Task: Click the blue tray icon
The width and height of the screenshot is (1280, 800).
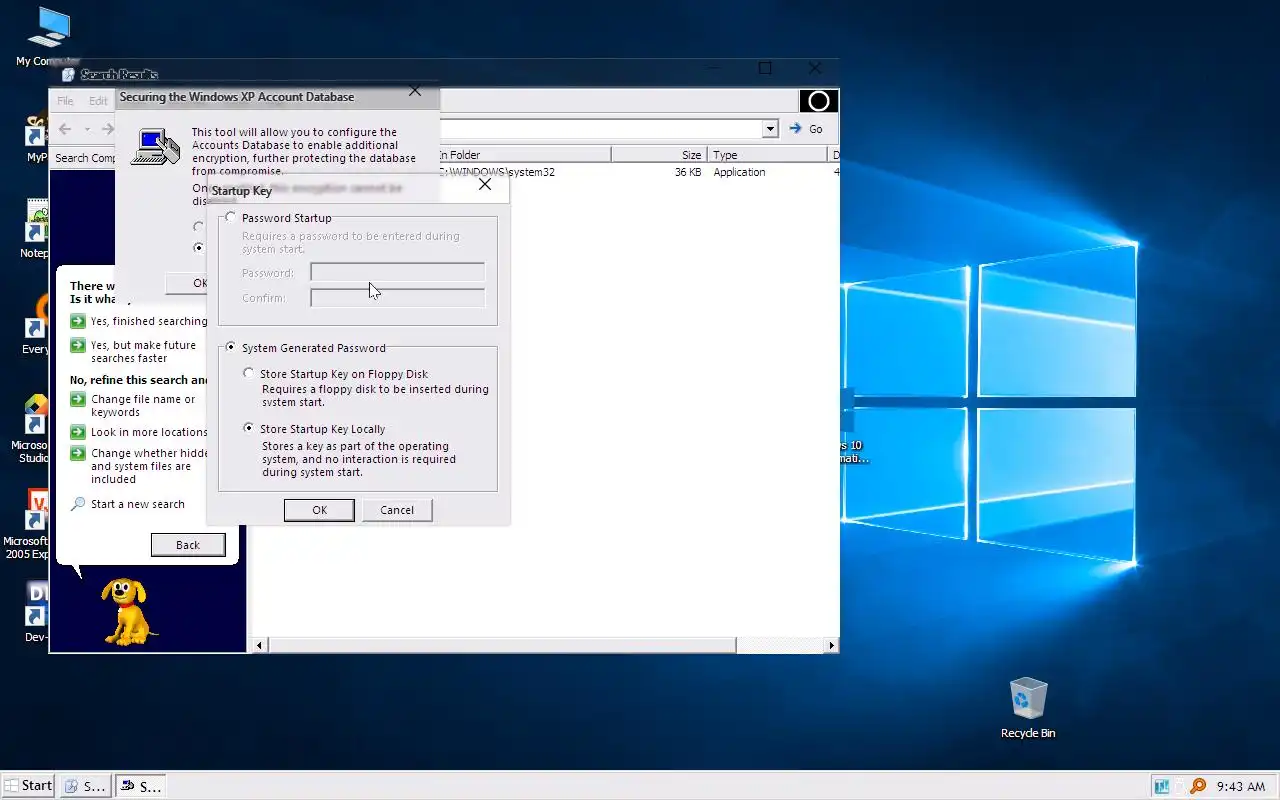Action: tap(1161, 786)
